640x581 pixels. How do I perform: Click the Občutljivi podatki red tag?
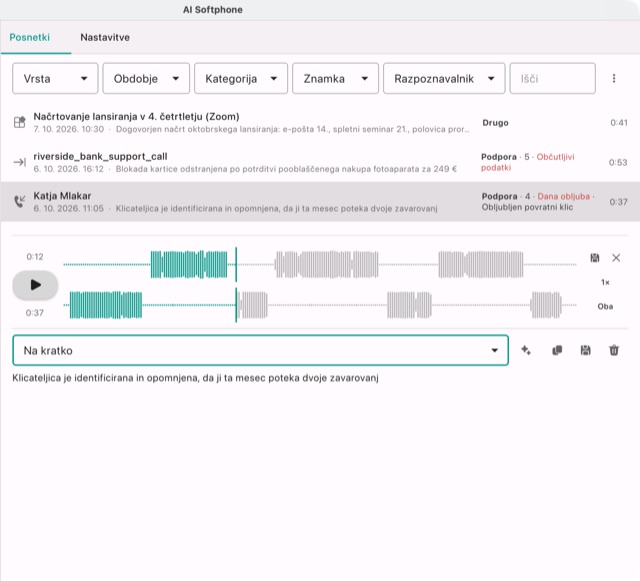tap(527, 162)
